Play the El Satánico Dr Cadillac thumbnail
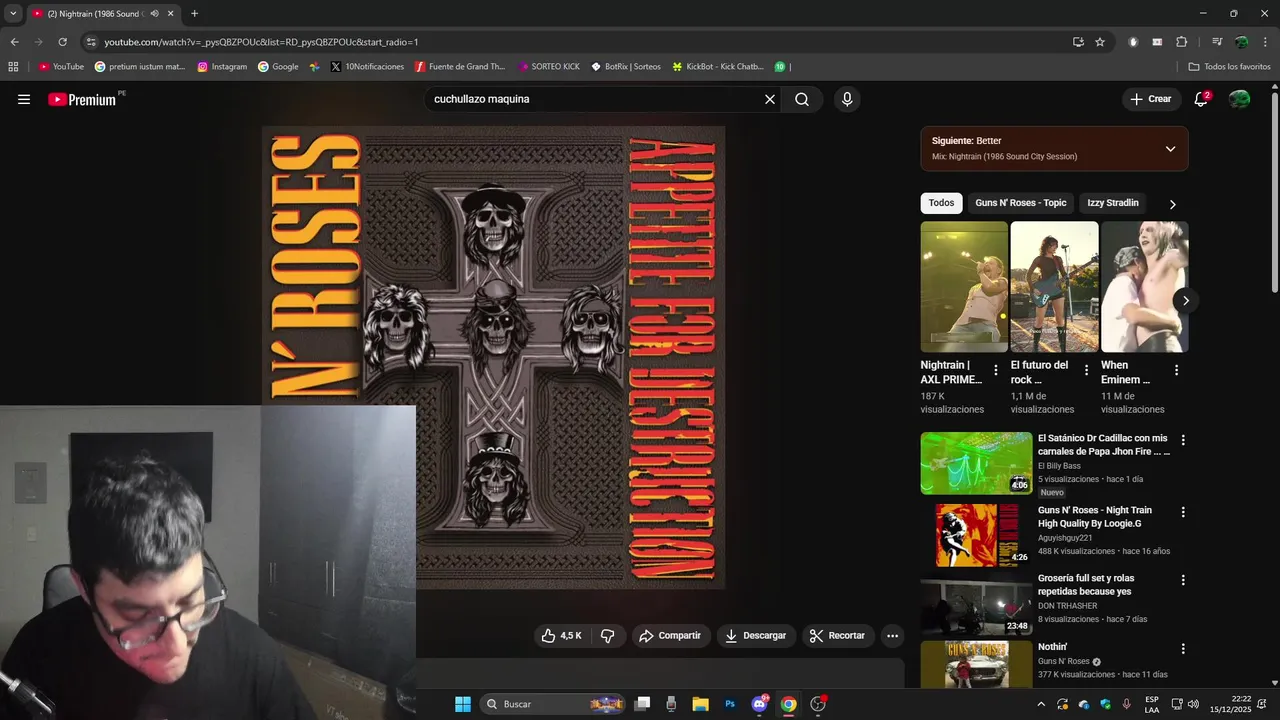This screenshot has width=1280, height=720. point(976,463)
